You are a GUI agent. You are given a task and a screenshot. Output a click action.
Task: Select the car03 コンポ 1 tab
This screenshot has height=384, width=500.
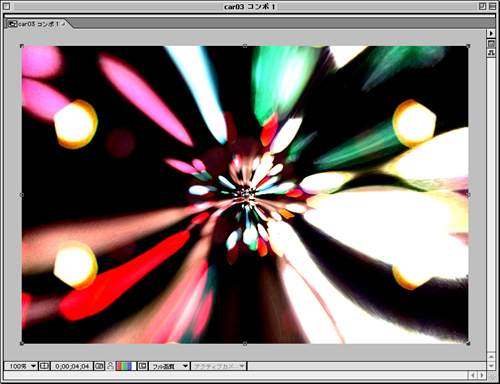point(38,24)
